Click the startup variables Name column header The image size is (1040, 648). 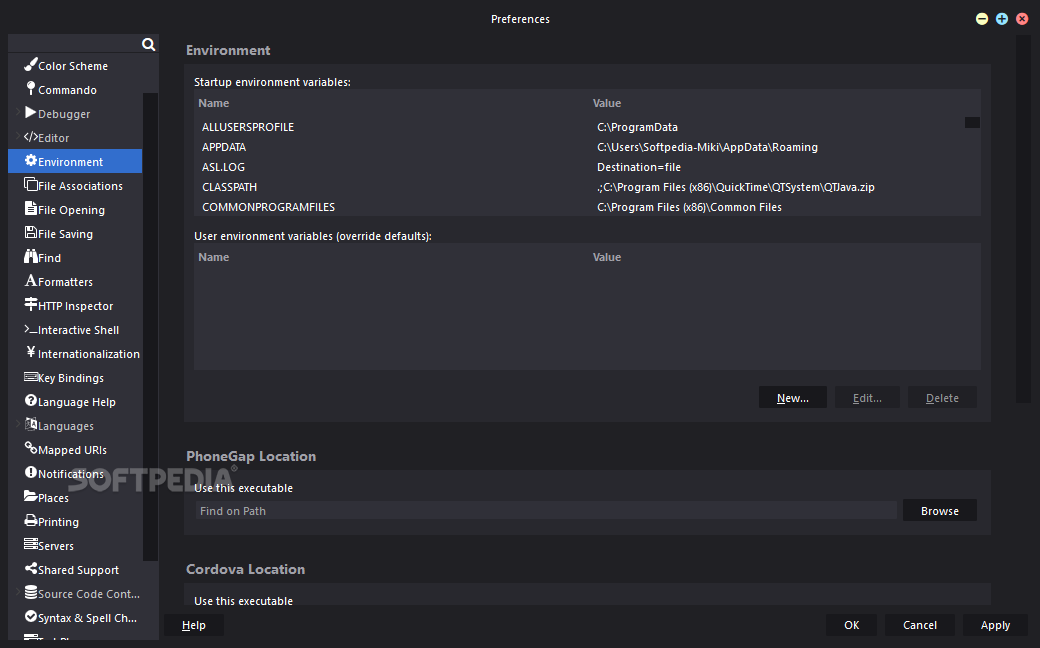214,103
